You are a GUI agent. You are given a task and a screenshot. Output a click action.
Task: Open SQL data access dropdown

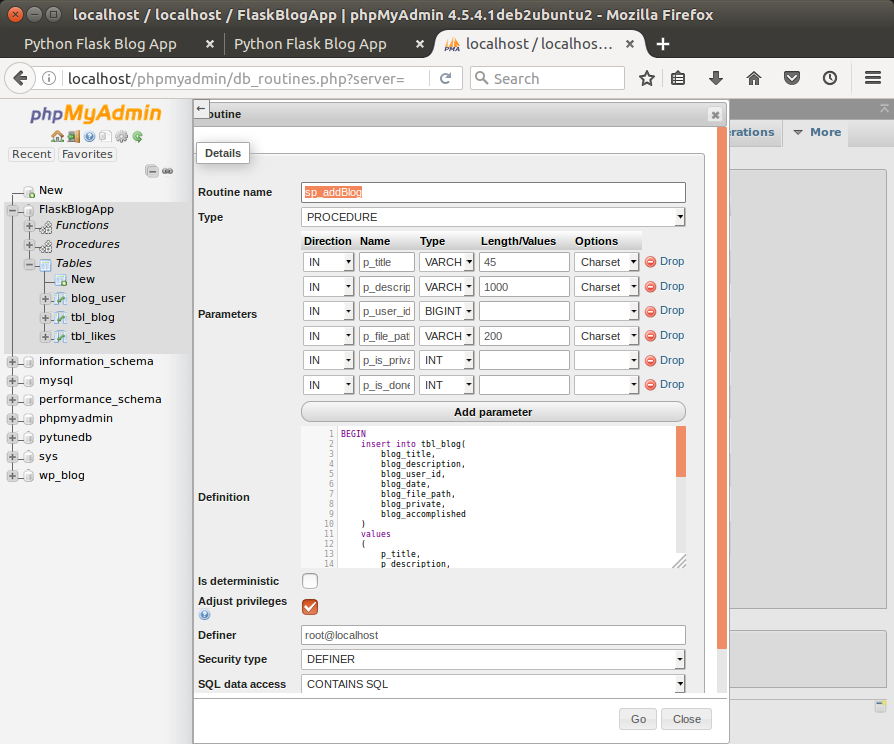coord(493,684)
